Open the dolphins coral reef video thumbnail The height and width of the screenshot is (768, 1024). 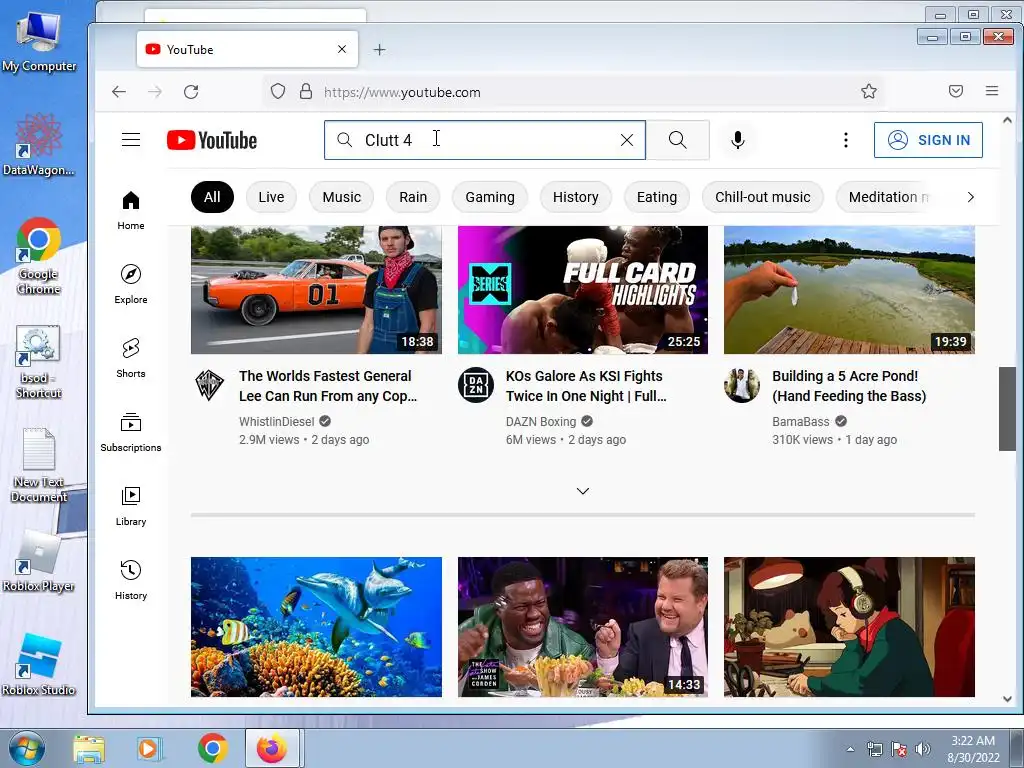point(316,627)
